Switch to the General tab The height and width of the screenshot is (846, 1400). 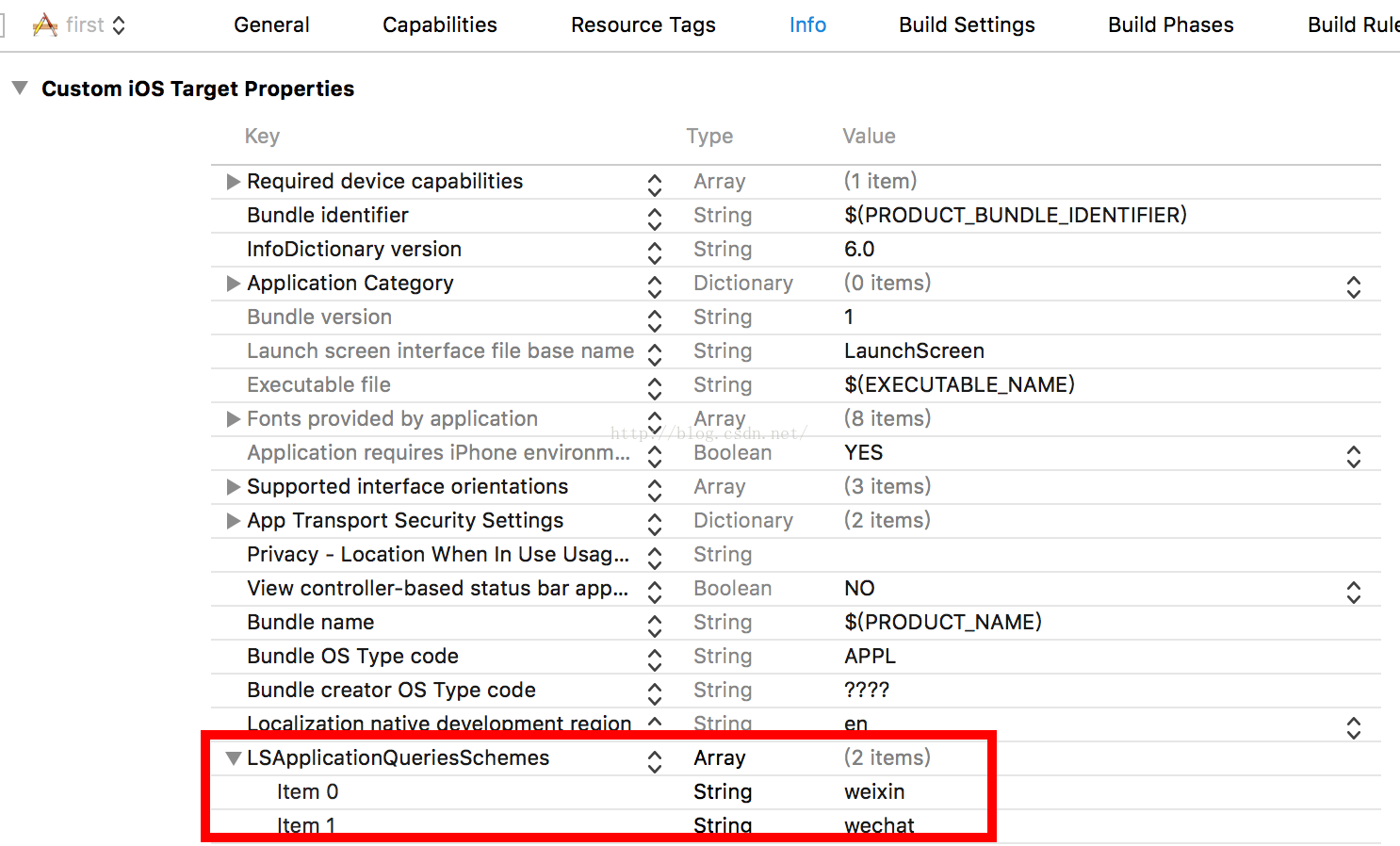pyautogui.click(x=271, y=25)
